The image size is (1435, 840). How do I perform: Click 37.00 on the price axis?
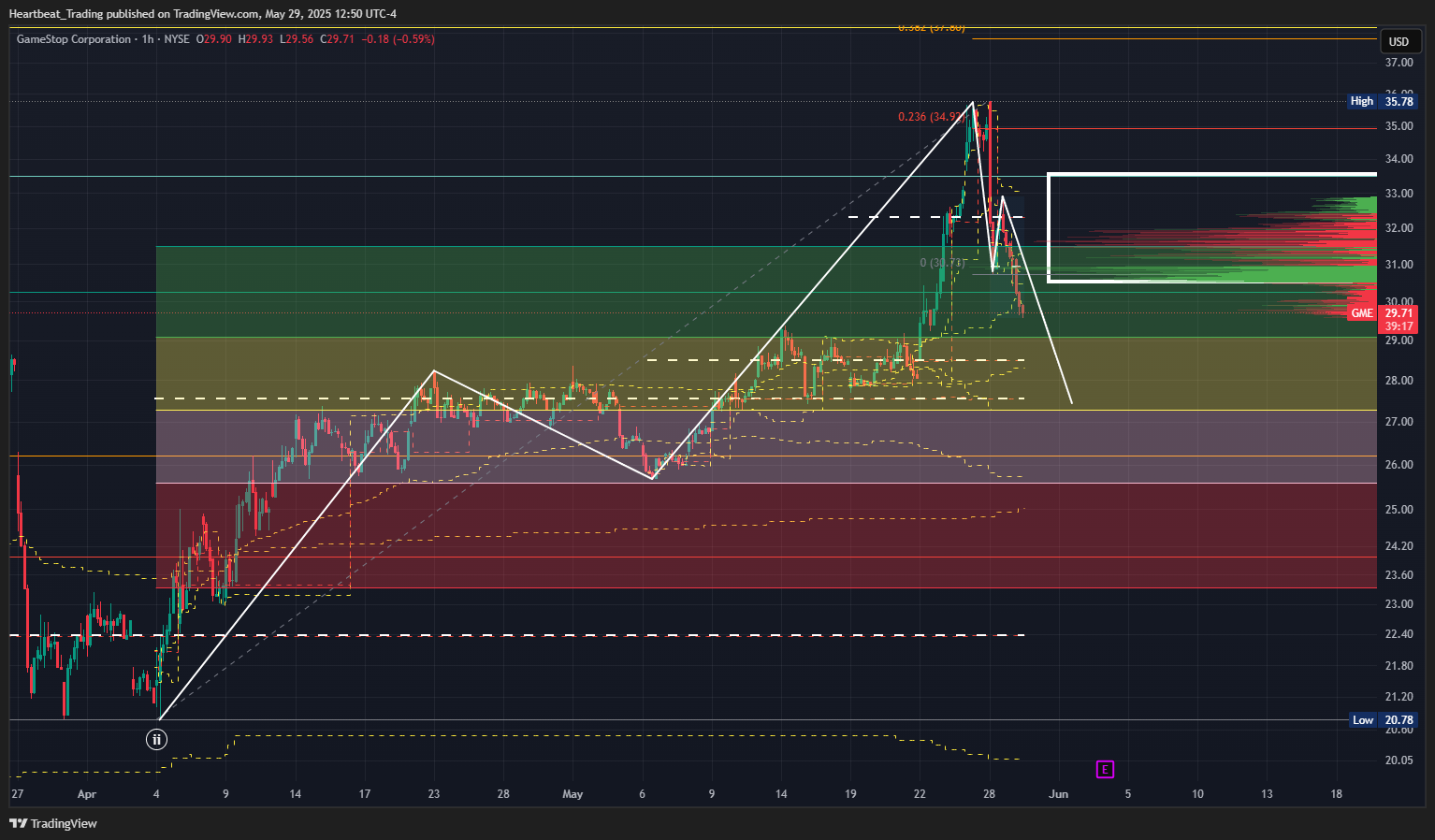(x=1399, y=63)
